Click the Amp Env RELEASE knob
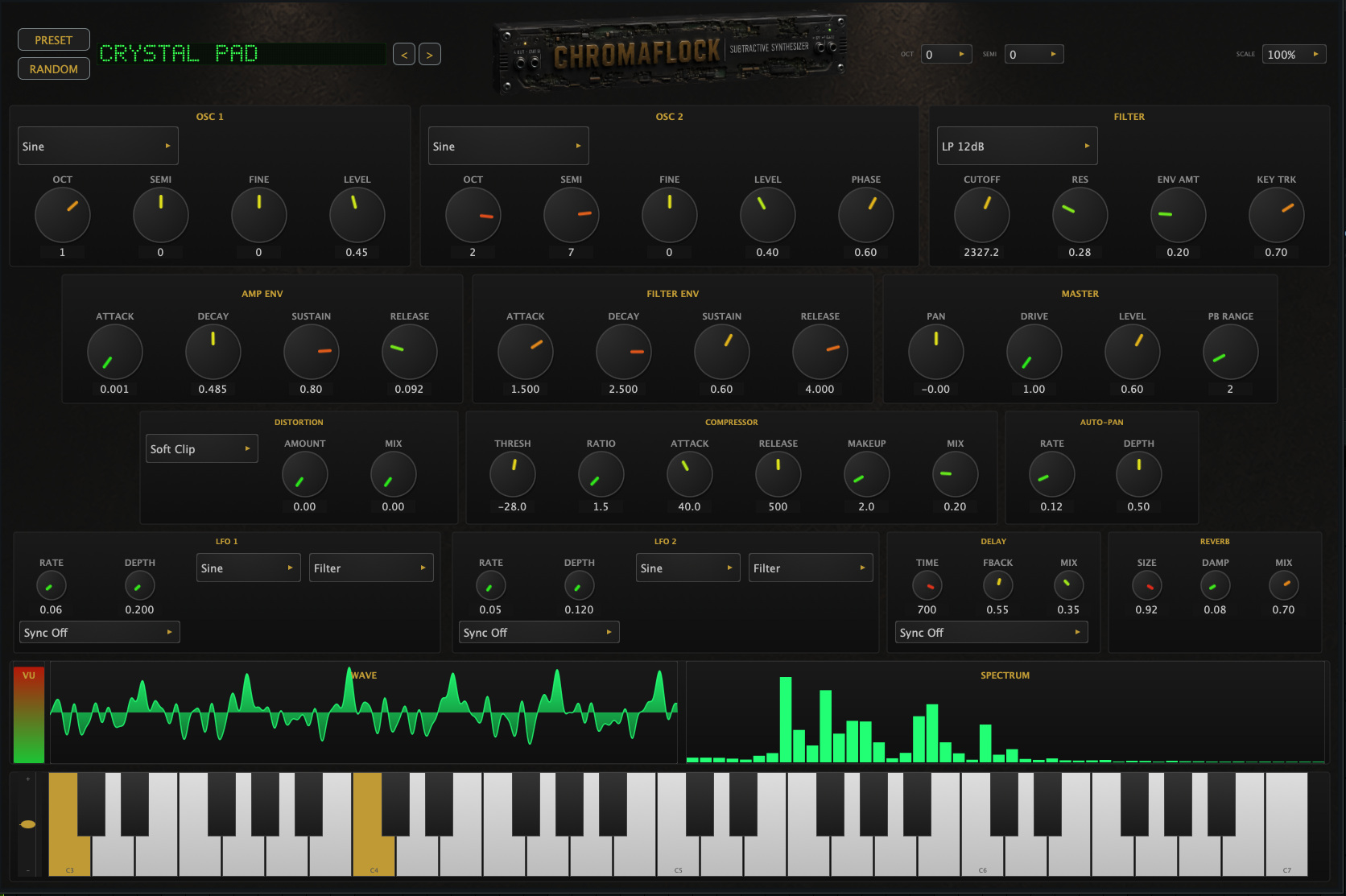Screen dimensions: 1346x896 [x=409, y=352]
